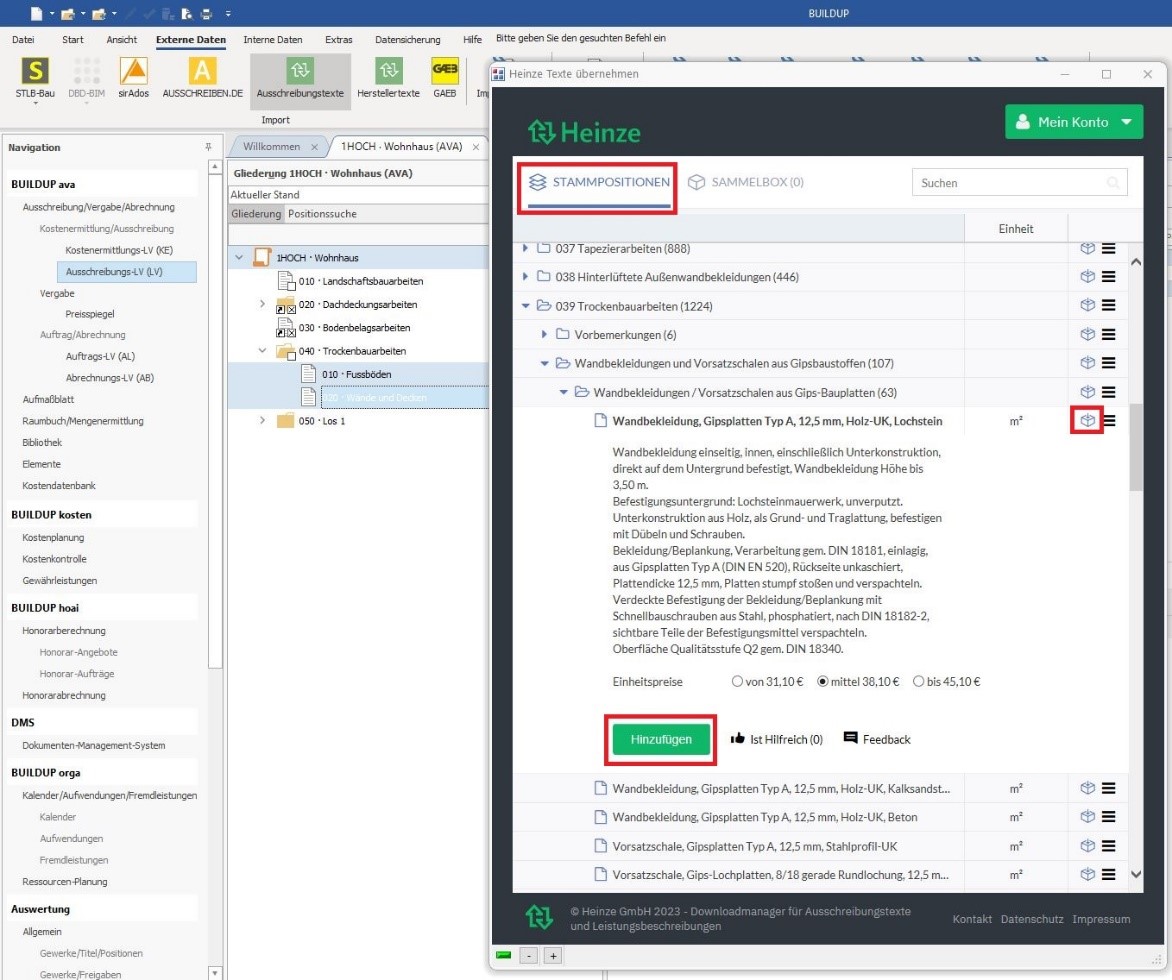
Task: Click the Heinze list scrollbar thumb
Action: pos(1136,447)
